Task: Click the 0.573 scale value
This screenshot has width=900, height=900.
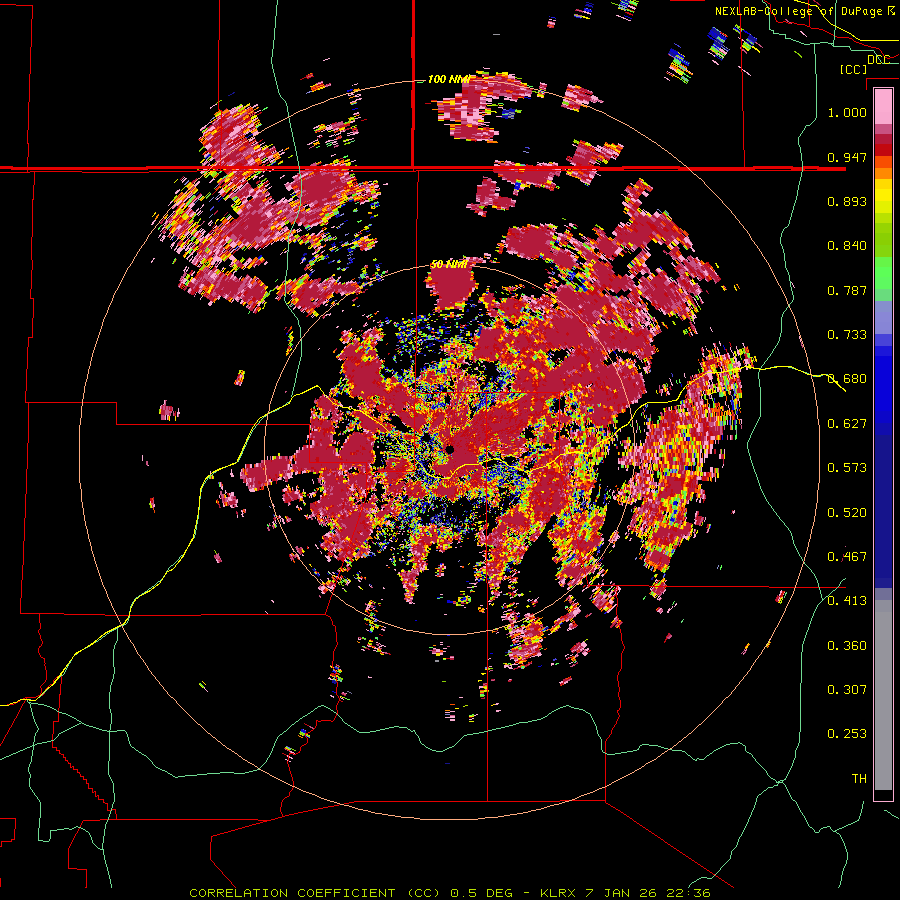Action: (847, 468)
